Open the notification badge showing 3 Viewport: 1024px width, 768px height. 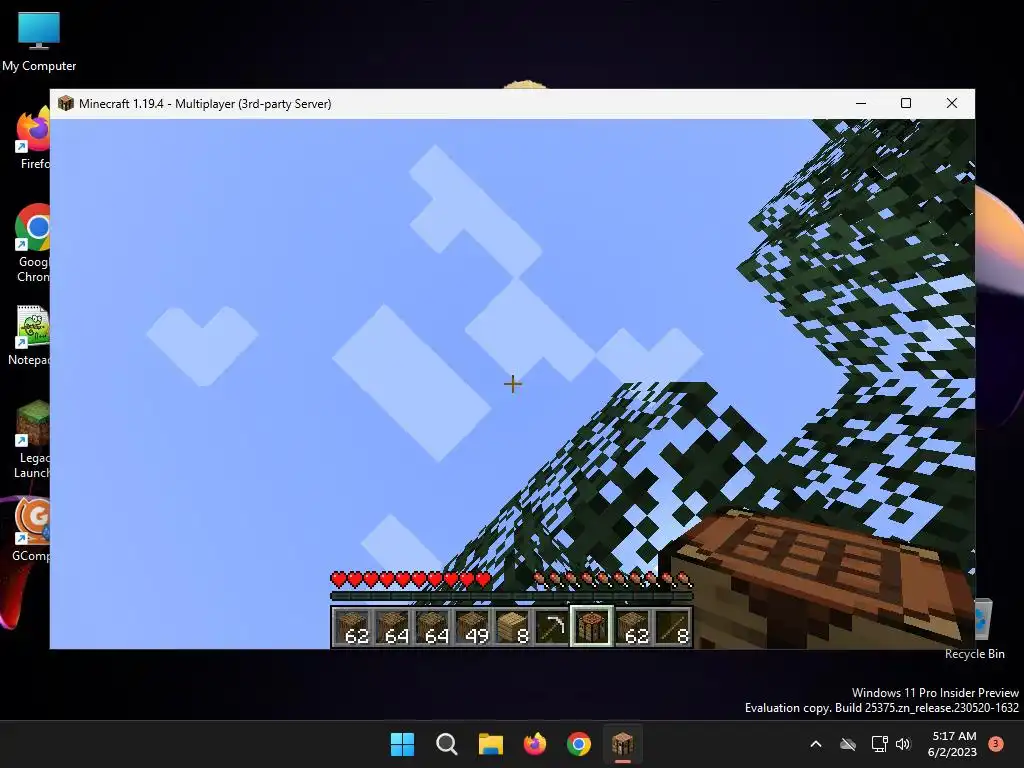point(995,744)
